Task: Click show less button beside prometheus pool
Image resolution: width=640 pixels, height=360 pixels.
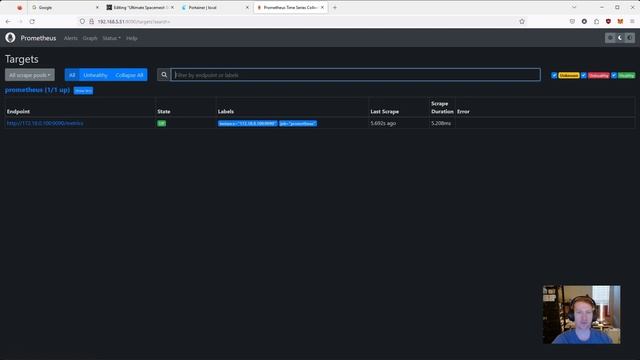Action: click(83, 91)
